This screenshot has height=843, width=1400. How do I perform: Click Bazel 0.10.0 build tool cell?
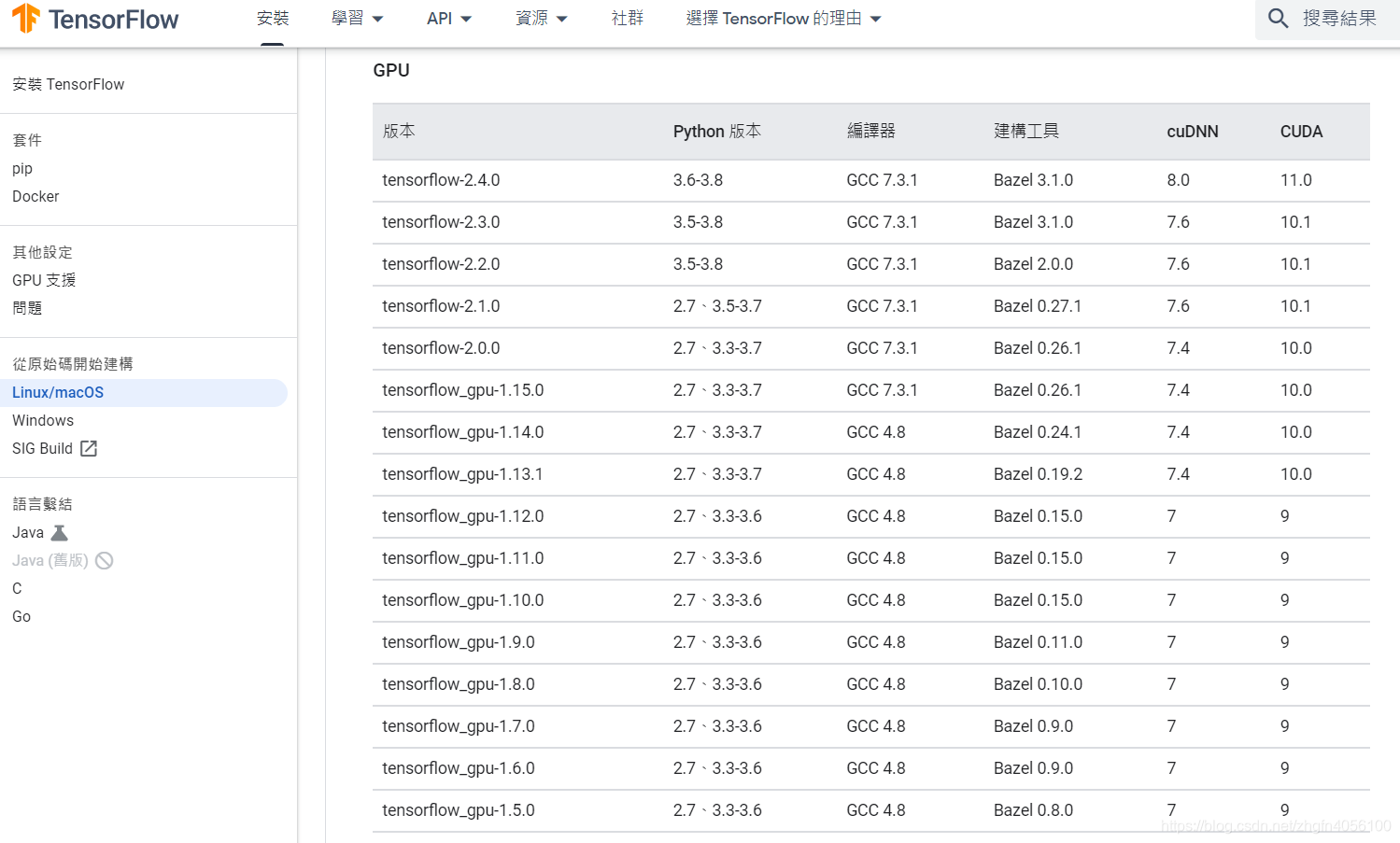coord(1038,684)
